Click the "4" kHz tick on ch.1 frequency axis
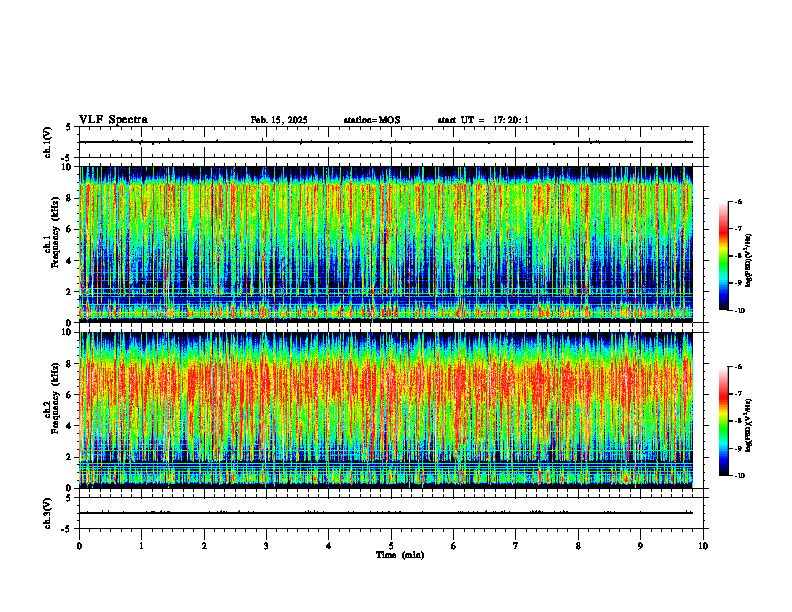This screenshot has width=792, height=612. point(70,261)
